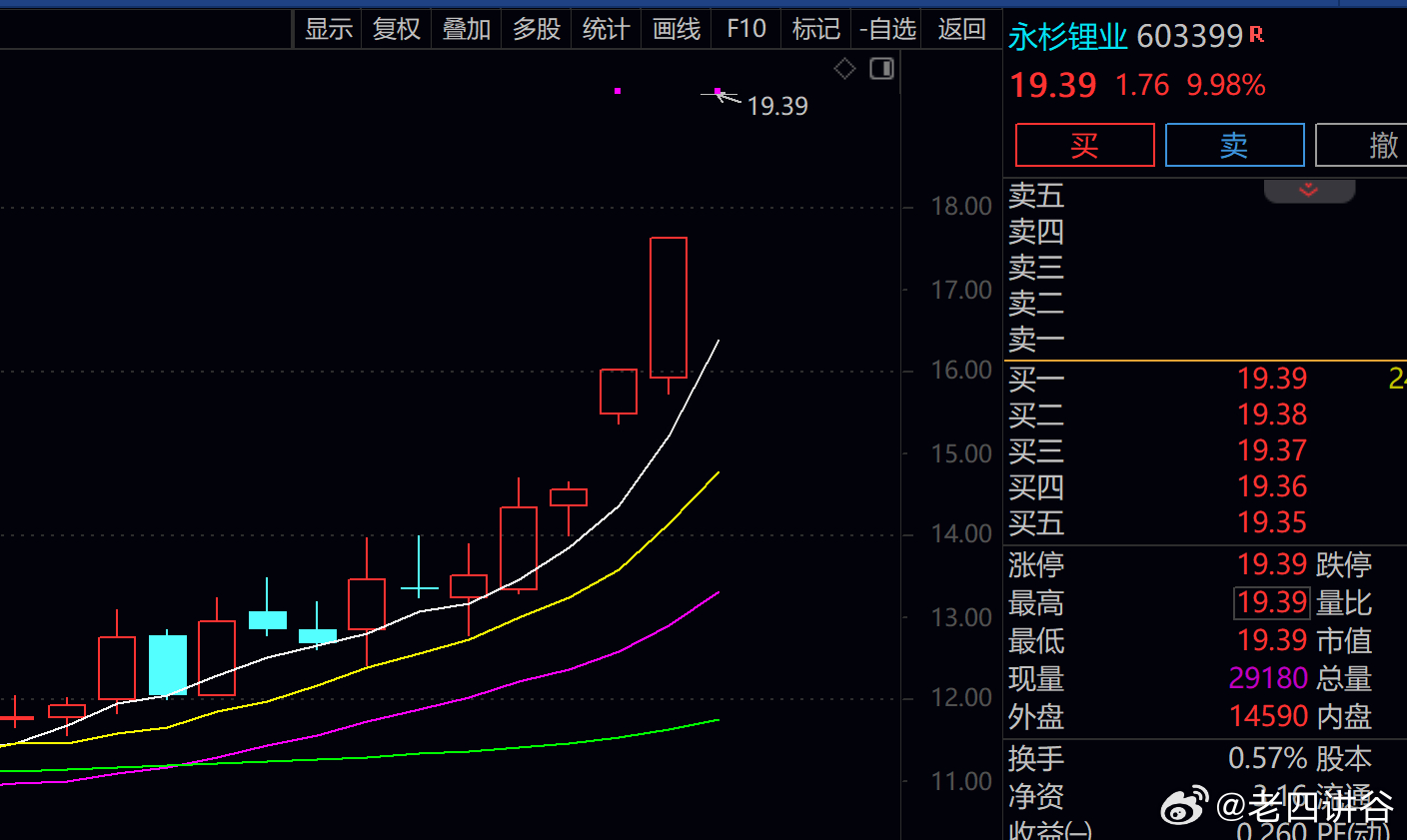
Task: Click the 撤 cancel order button
Action: coord(1361,146)
